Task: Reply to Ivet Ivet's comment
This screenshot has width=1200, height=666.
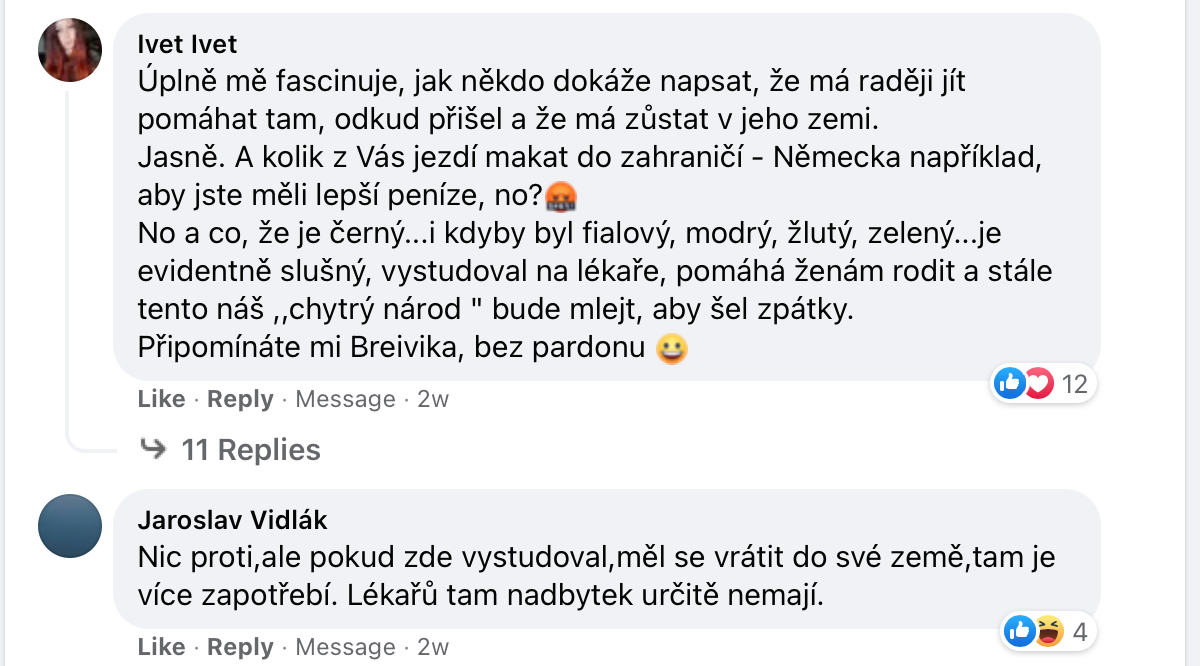Action: pos(240,399)
